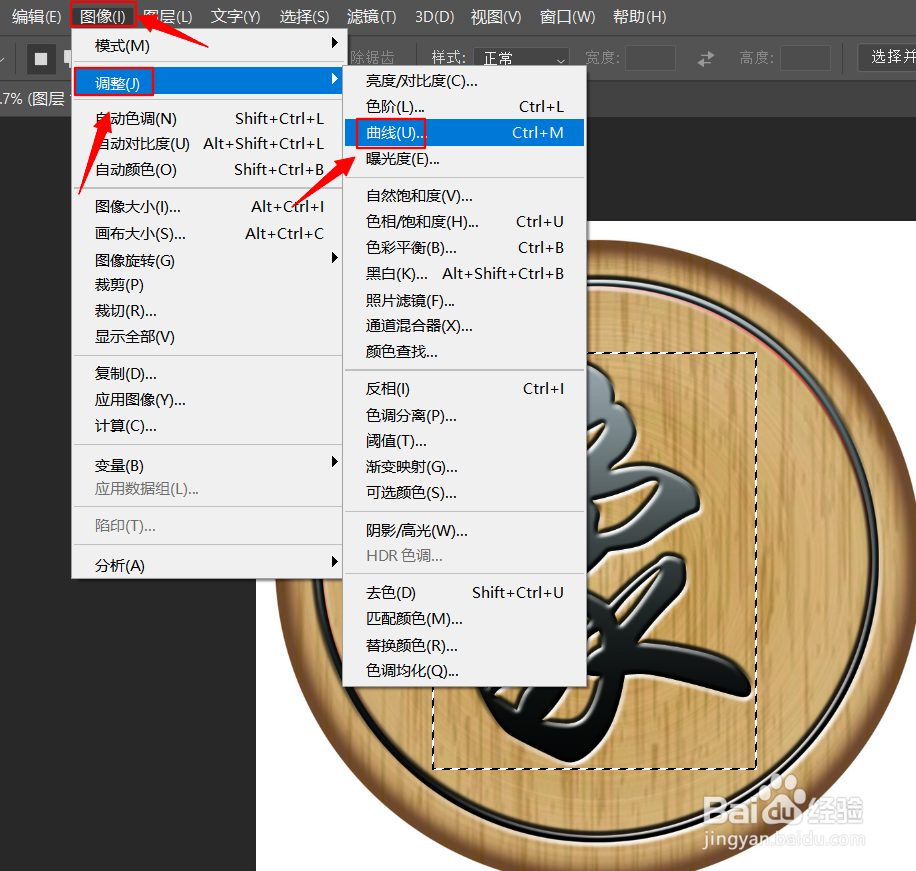The width and height of the screenshot is (916, 871).
Task: Open 通道混合器(X)... adjustment
Action: click(x=464, y=325)
